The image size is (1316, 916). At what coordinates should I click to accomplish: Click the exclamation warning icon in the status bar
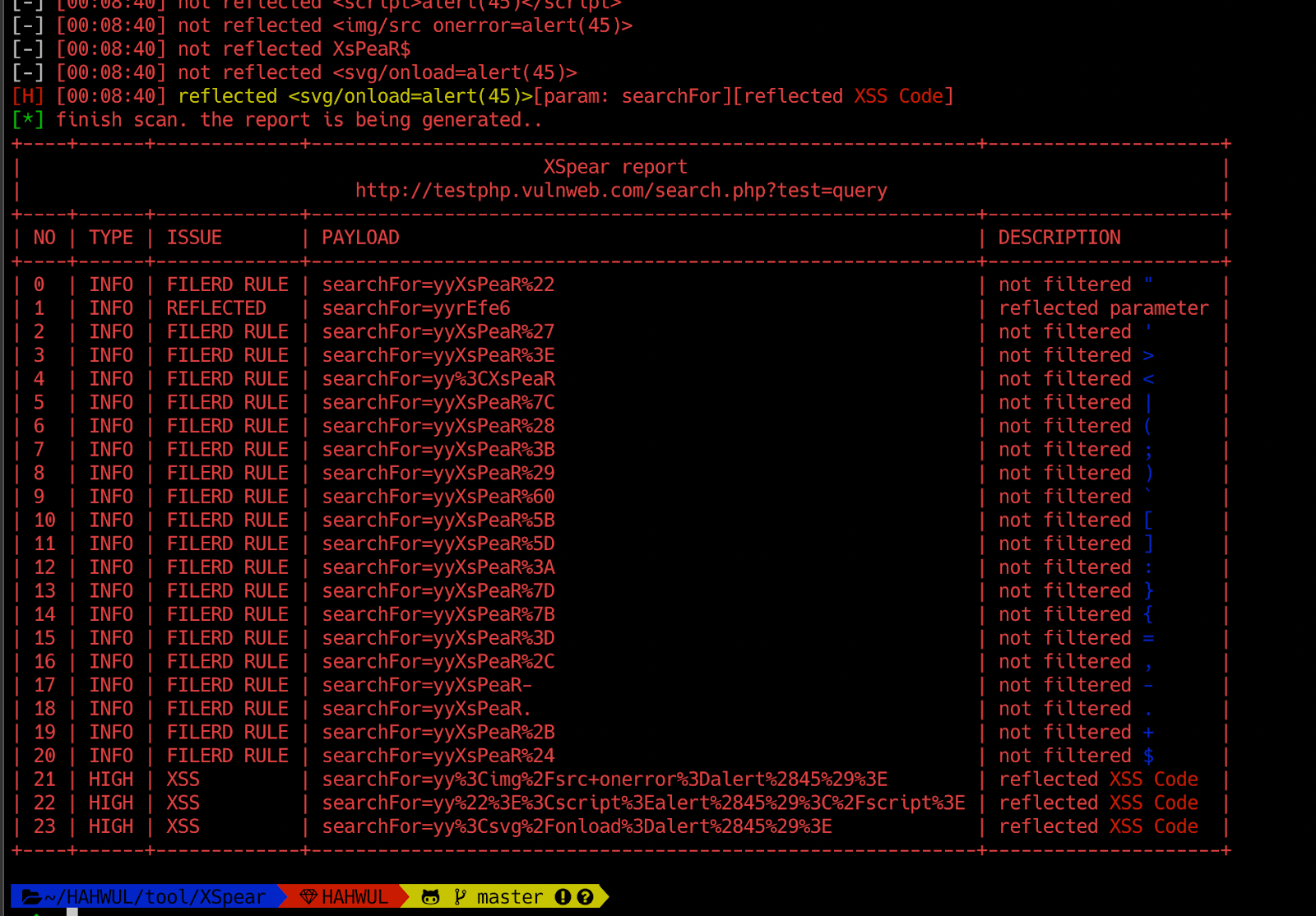[562, 896]
